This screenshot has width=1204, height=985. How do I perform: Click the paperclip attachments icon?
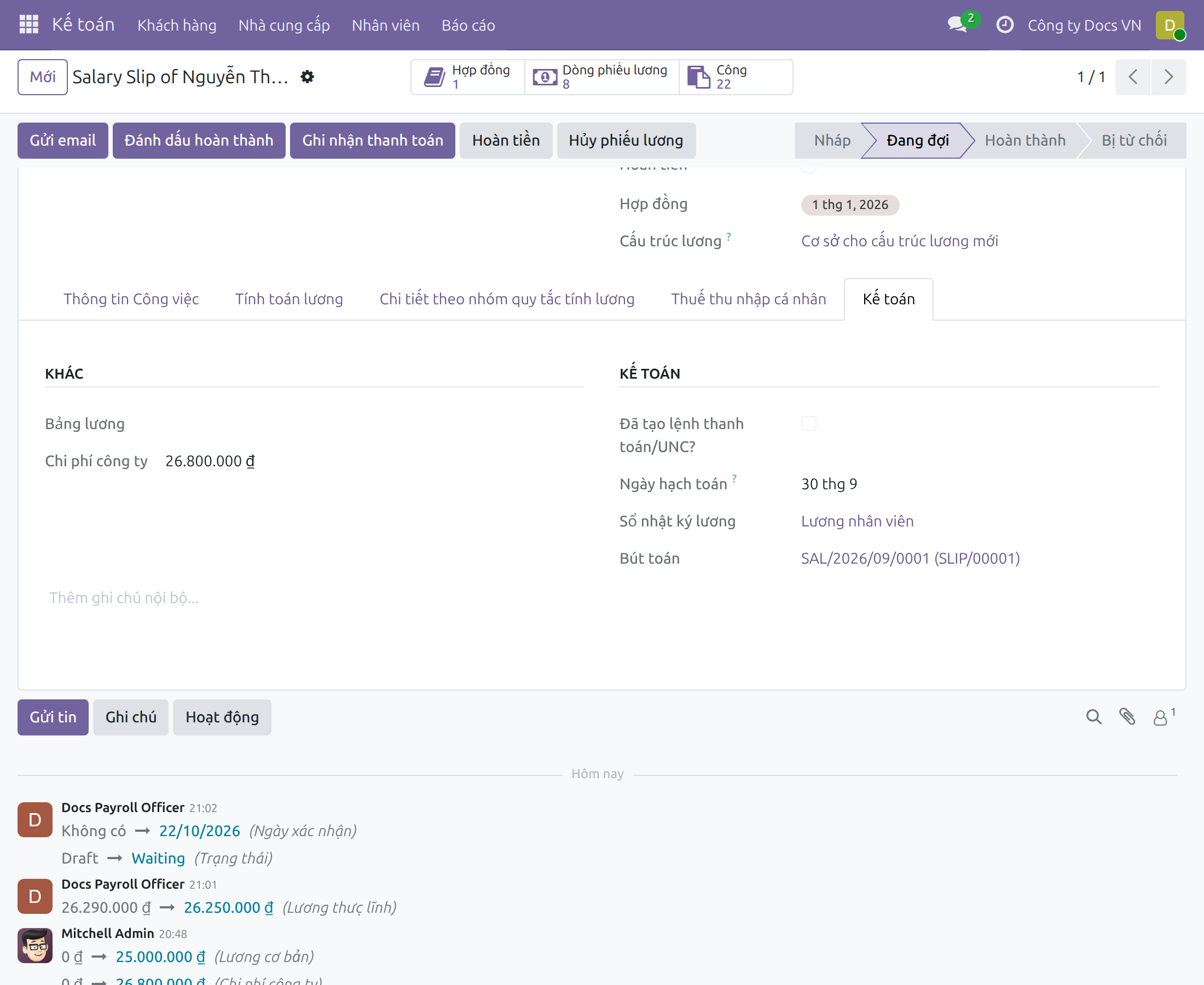pyautogui.click(x=1127, y=717)
